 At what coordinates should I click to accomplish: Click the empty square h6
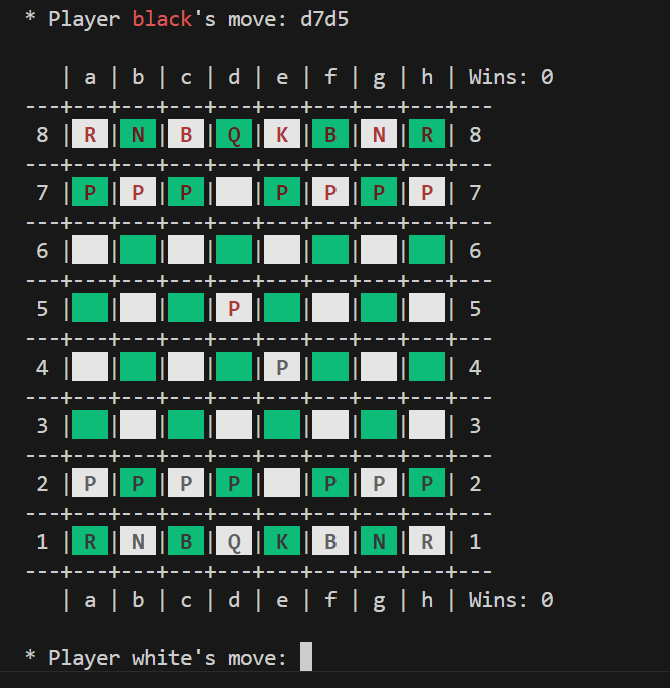(x=427, y=251)
